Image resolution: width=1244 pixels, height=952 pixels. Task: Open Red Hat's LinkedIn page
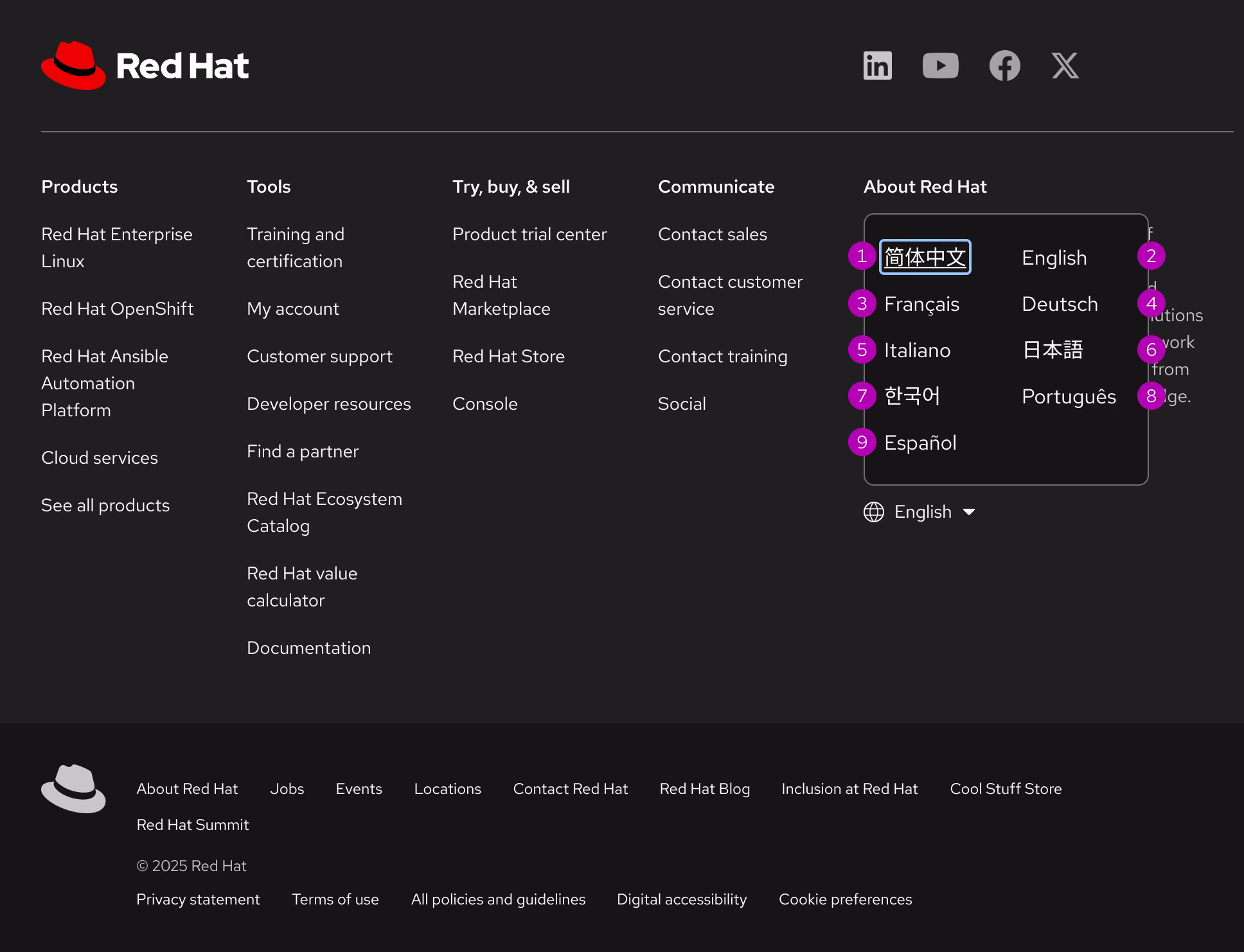tap(876, 65)
